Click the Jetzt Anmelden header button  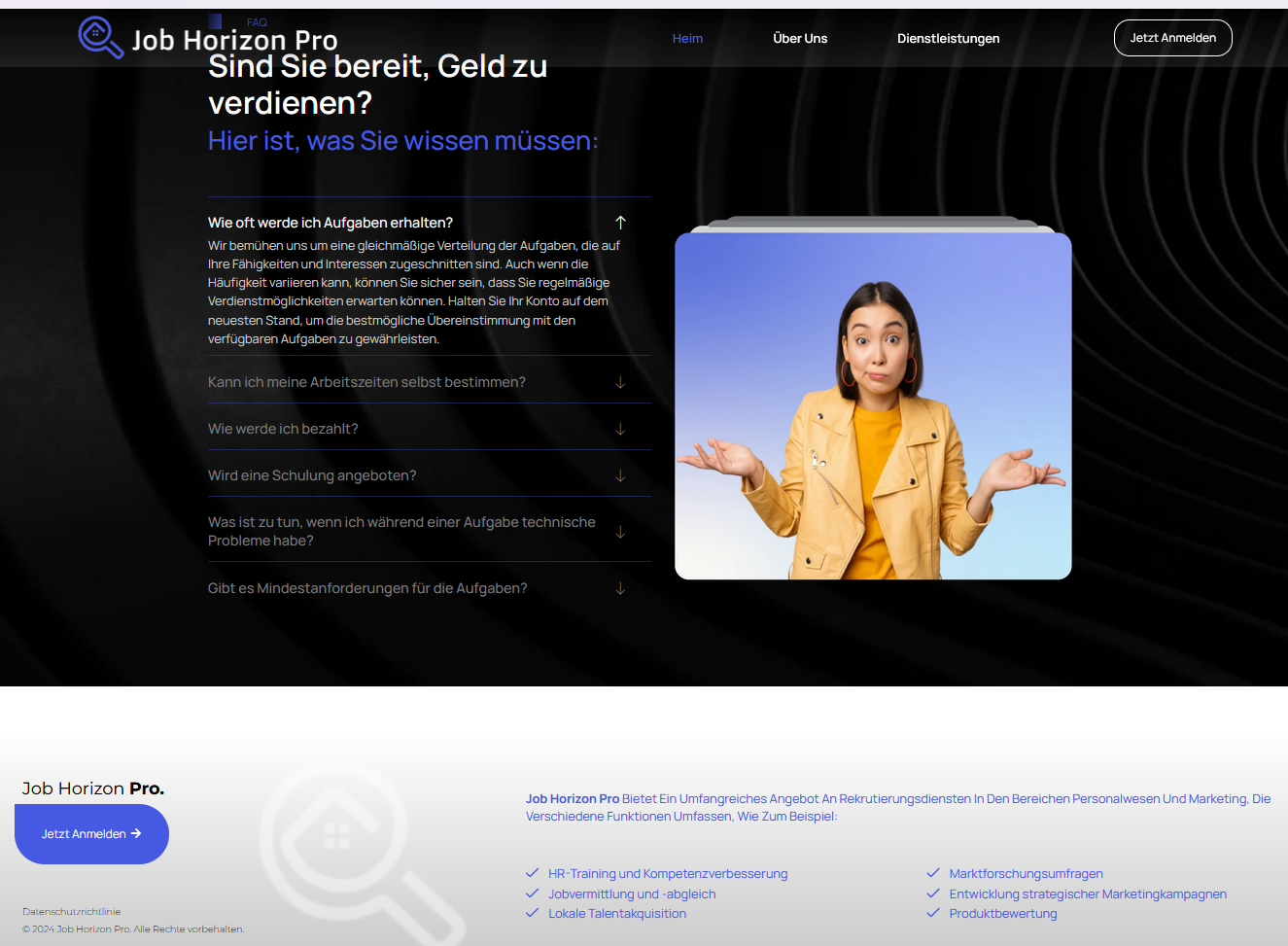pos(1172,38)
